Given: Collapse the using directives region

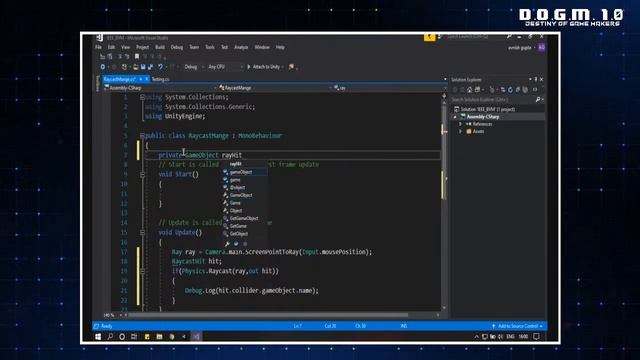Looking at the screenshot, I should pyautogui.click(x=142, y=97).
